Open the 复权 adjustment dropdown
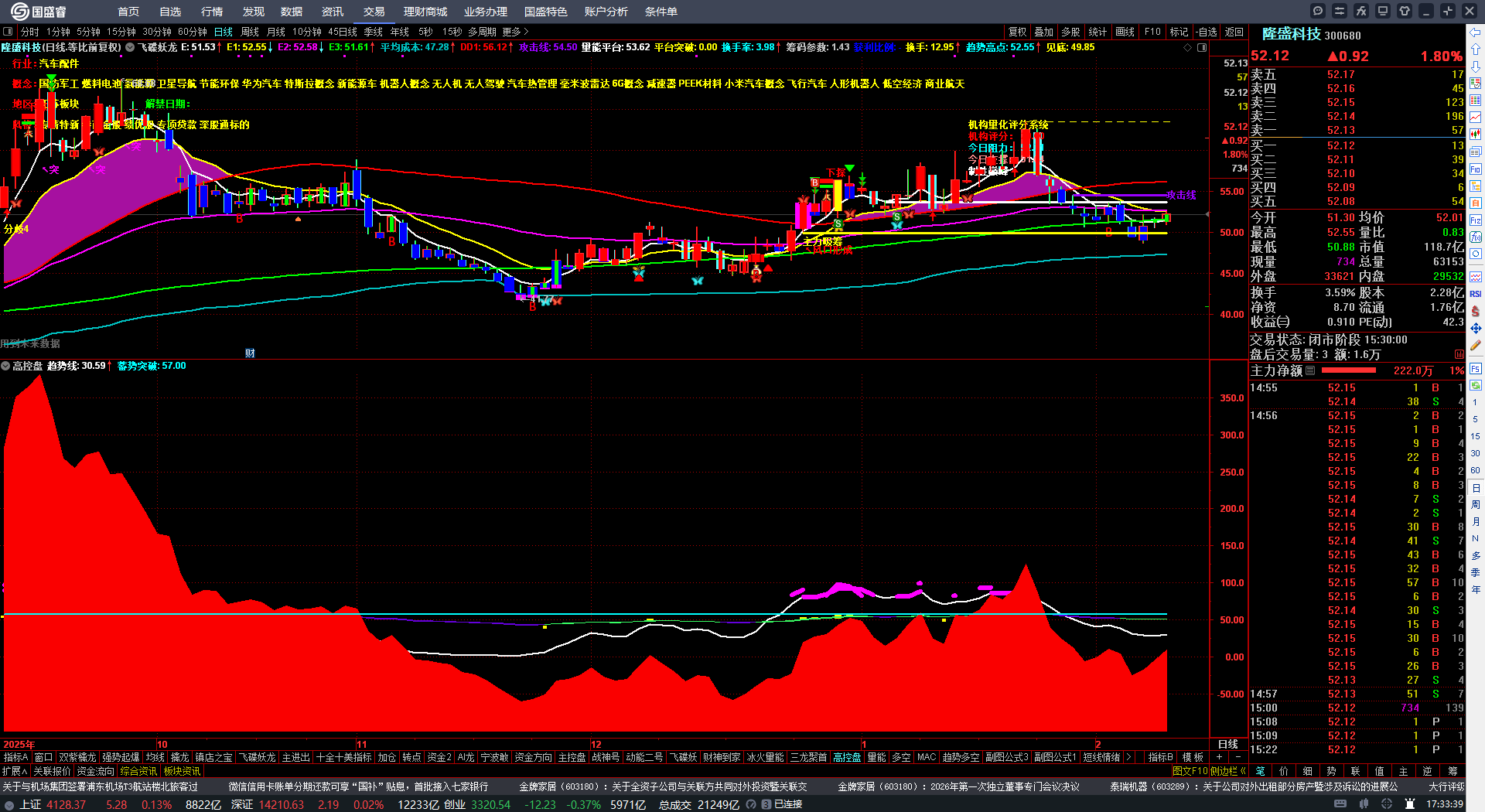The height and width of the screenshot is (812, 1485). tap(1018, 32)
